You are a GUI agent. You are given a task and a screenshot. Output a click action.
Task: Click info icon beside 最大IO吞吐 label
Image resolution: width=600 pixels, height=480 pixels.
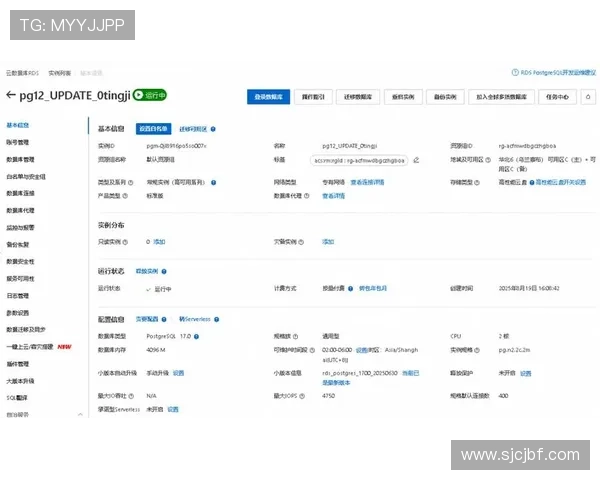click(131, 396)
